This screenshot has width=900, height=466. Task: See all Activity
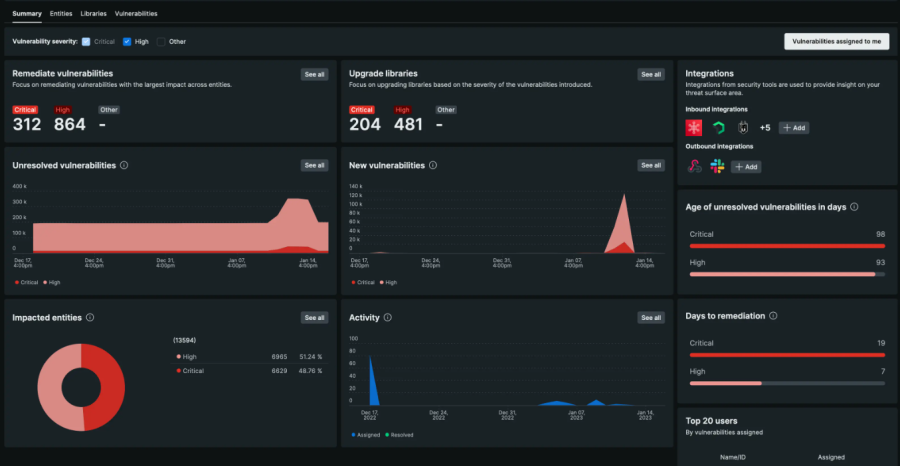(651, 317)
